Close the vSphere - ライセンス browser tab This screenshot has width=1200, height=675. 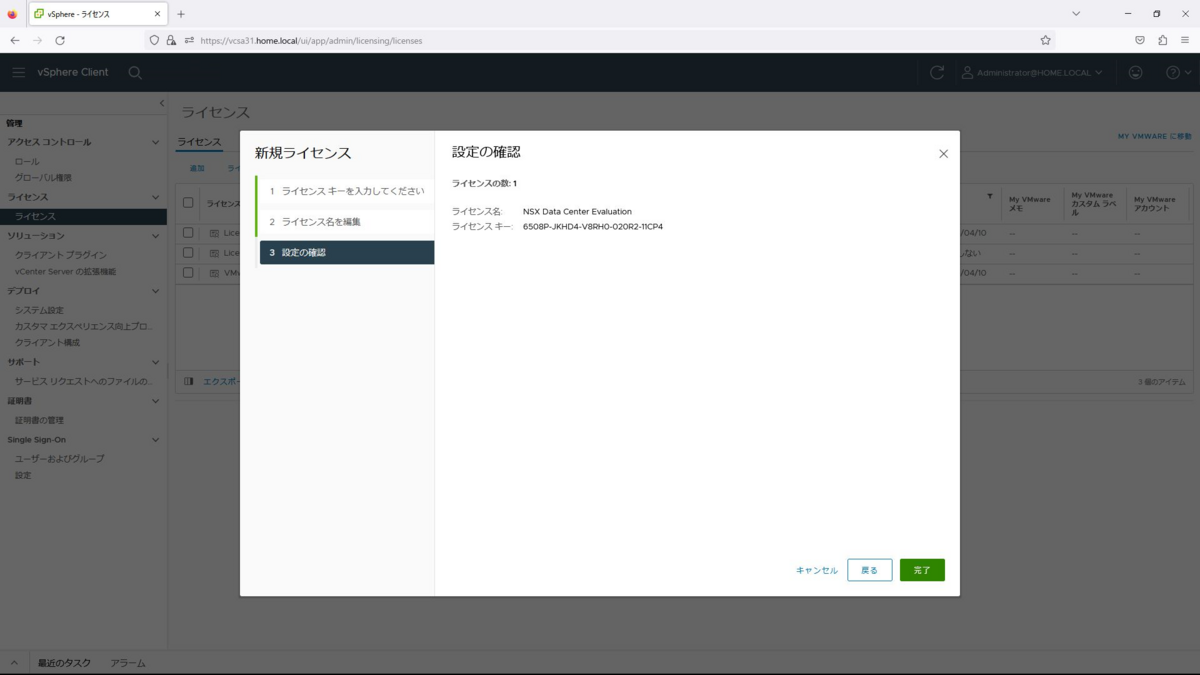(157, 14)
